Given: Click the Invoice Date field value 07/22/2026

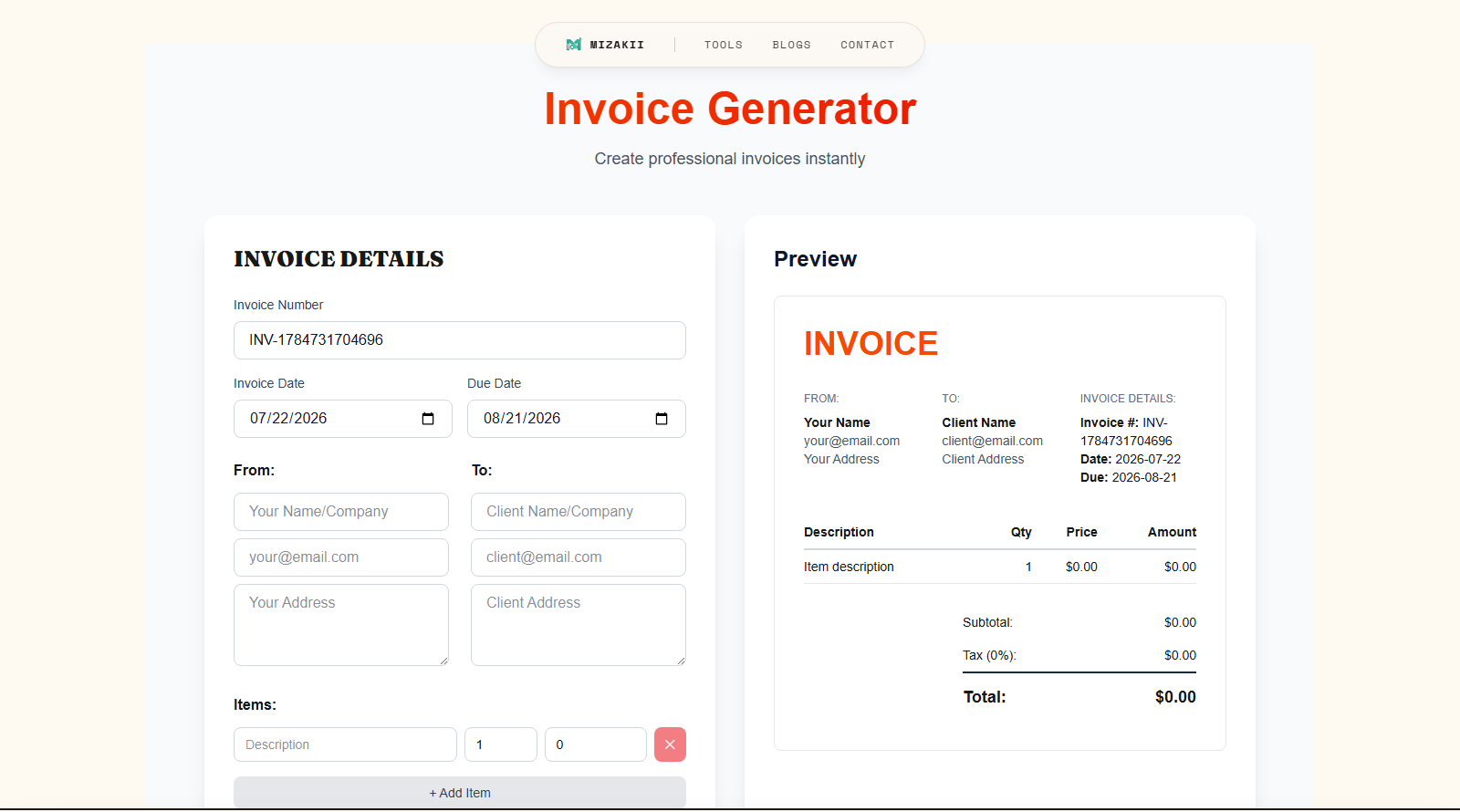Looking at the screenshot, I should (288, 418).
